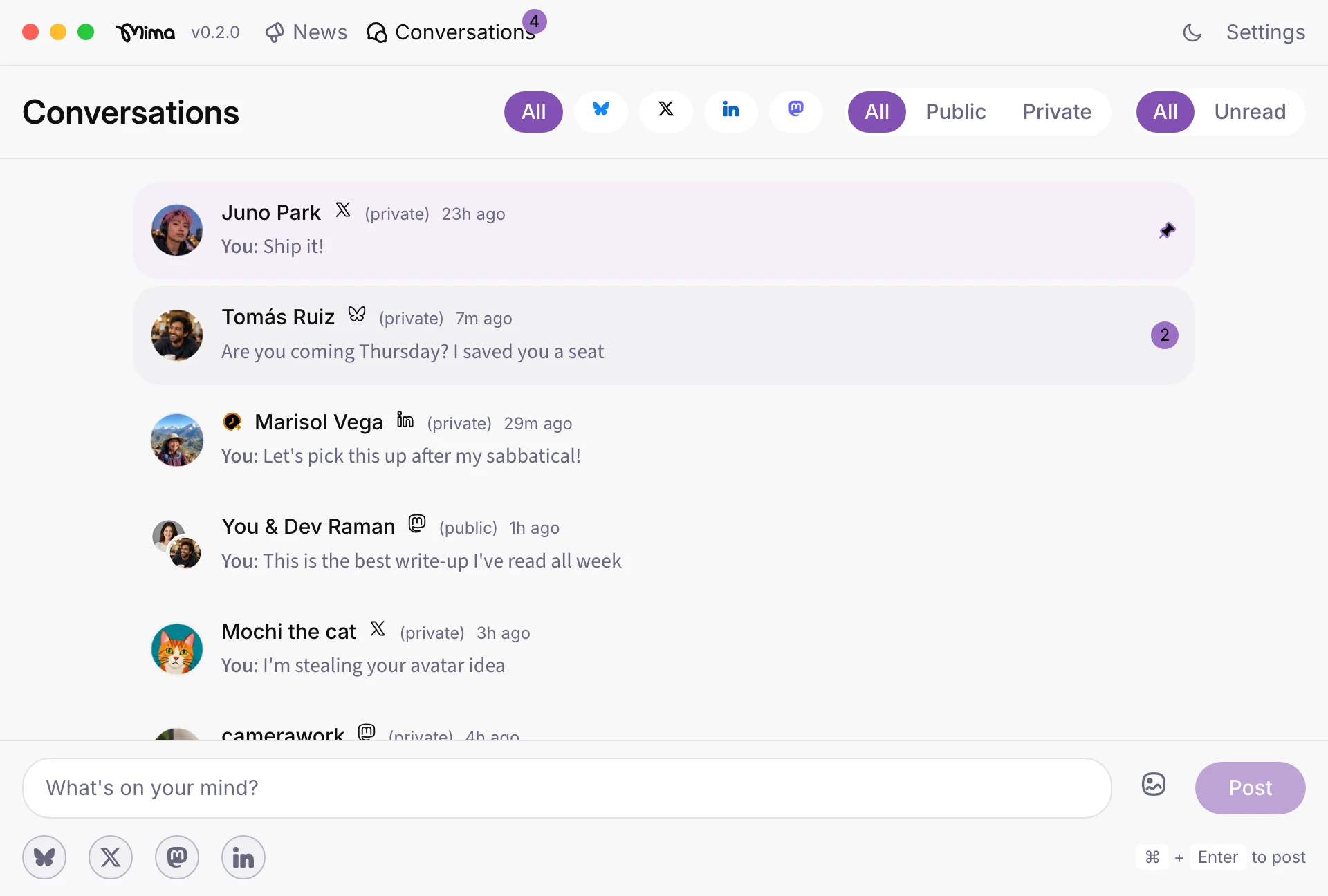The height and width of the screenshot is (896, 1328).
Task: Open the Juno Park conversation
Action: 664,230
